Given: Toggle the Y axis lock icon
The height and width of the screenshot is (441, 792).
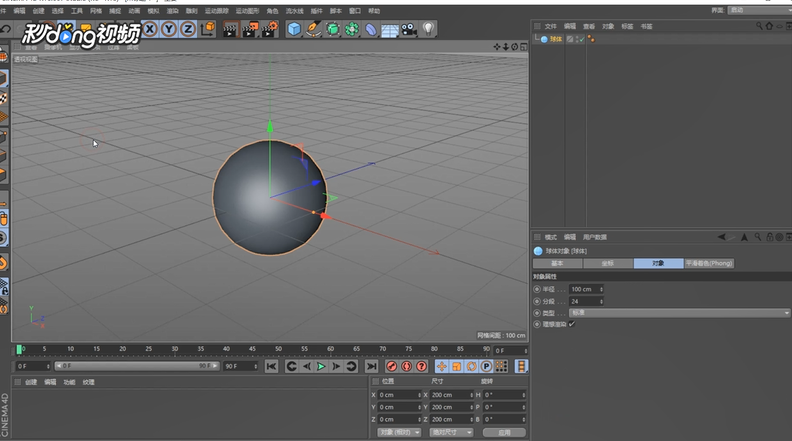Looking at the screenshot, I should 169,29.
